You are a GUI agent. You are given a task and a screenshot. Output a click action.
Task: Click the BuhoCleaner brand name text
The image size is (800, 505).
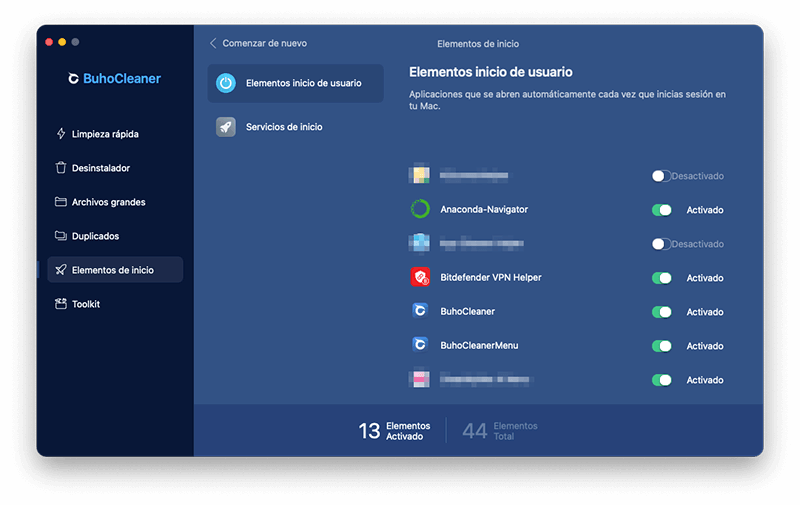122,78
